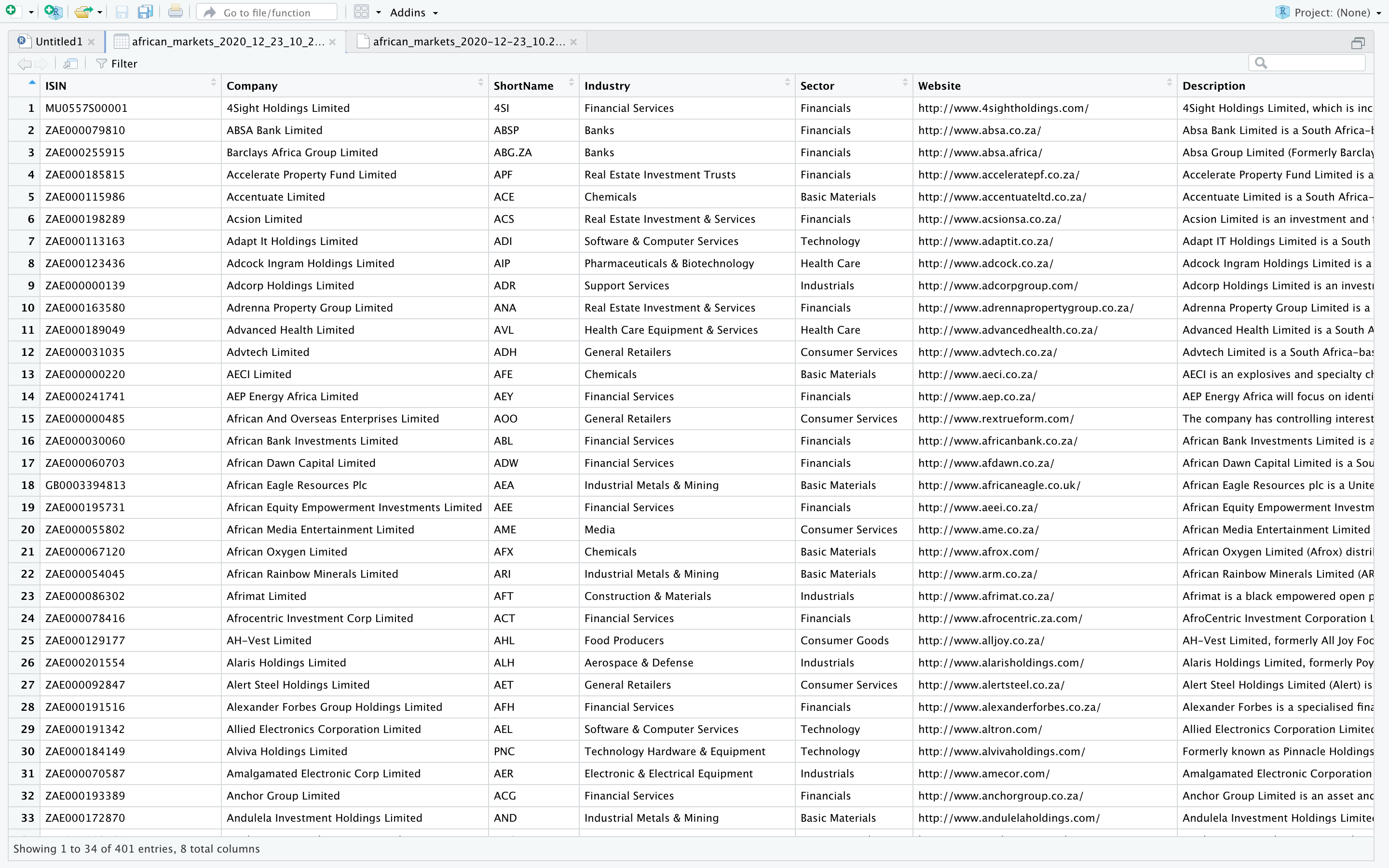Click the show in new window icon

pyautogui.click(x=70, y=64)
